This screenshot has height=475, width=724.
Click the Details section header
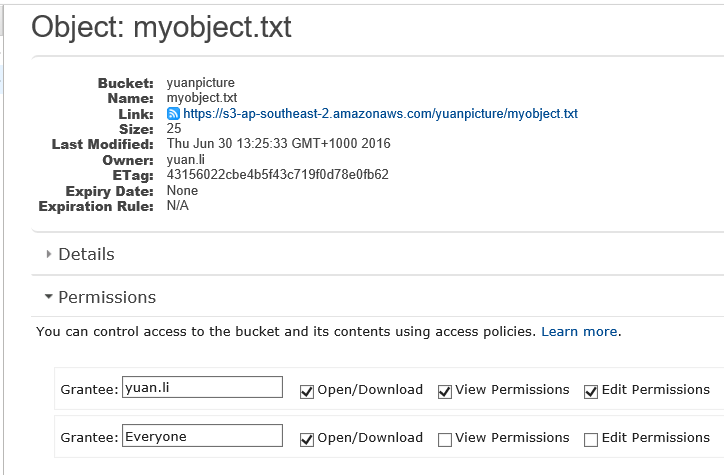coord(86,254)
